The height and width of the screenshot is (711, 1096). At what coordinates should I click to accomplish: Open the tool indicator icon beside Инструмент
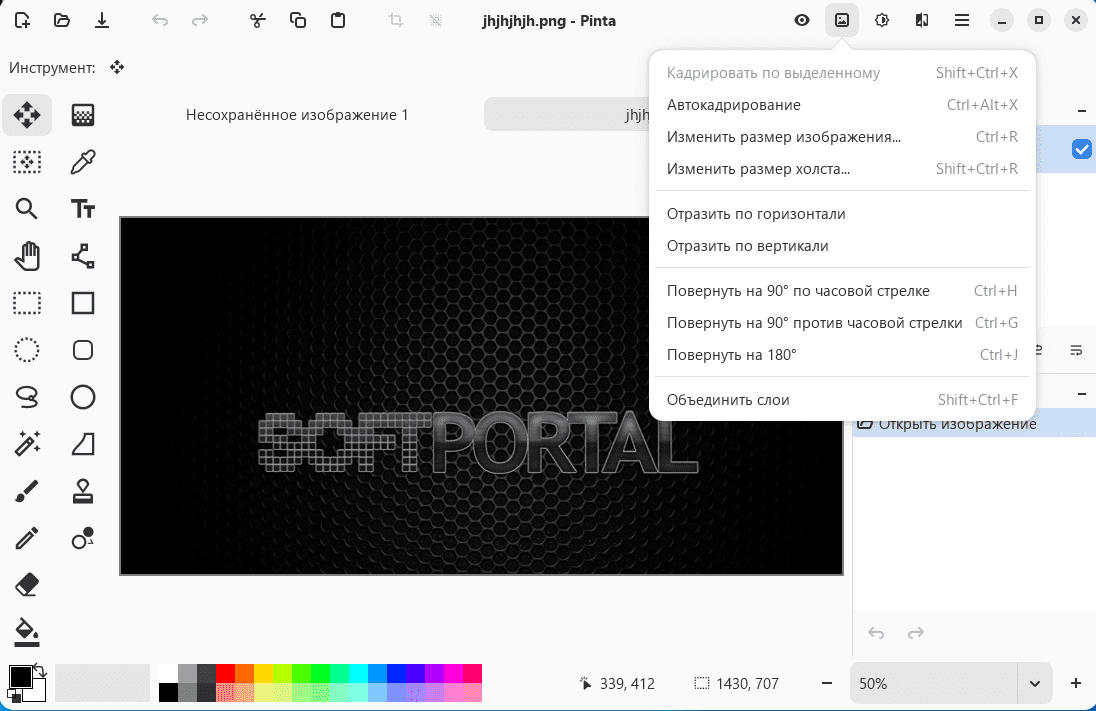(x=117, y=68)
